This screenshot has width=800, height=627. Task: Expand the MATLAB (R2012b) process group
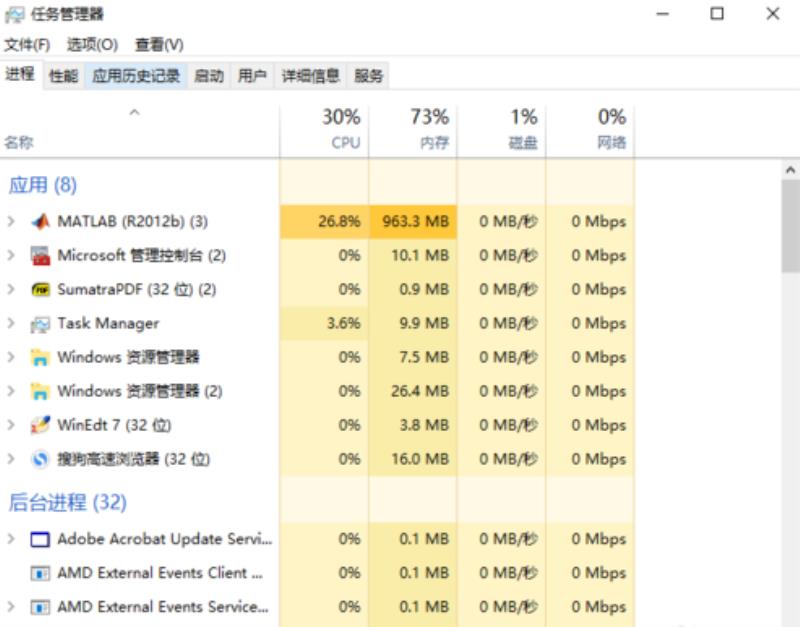pyautogui.click(x=11, y=221)
